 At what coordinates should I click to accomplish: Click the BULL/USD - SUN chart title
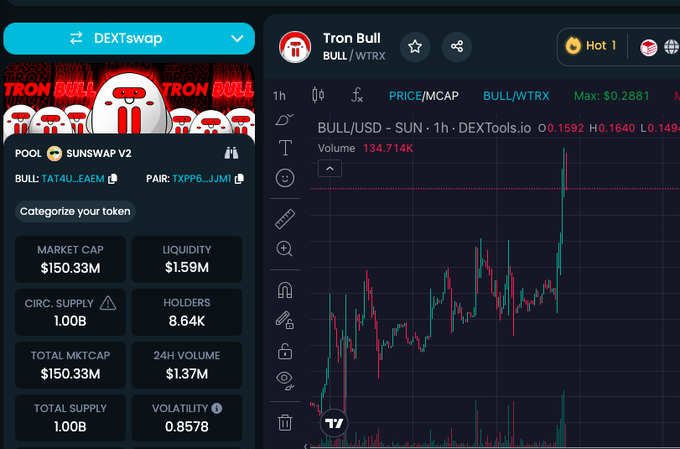click(424, 128)
